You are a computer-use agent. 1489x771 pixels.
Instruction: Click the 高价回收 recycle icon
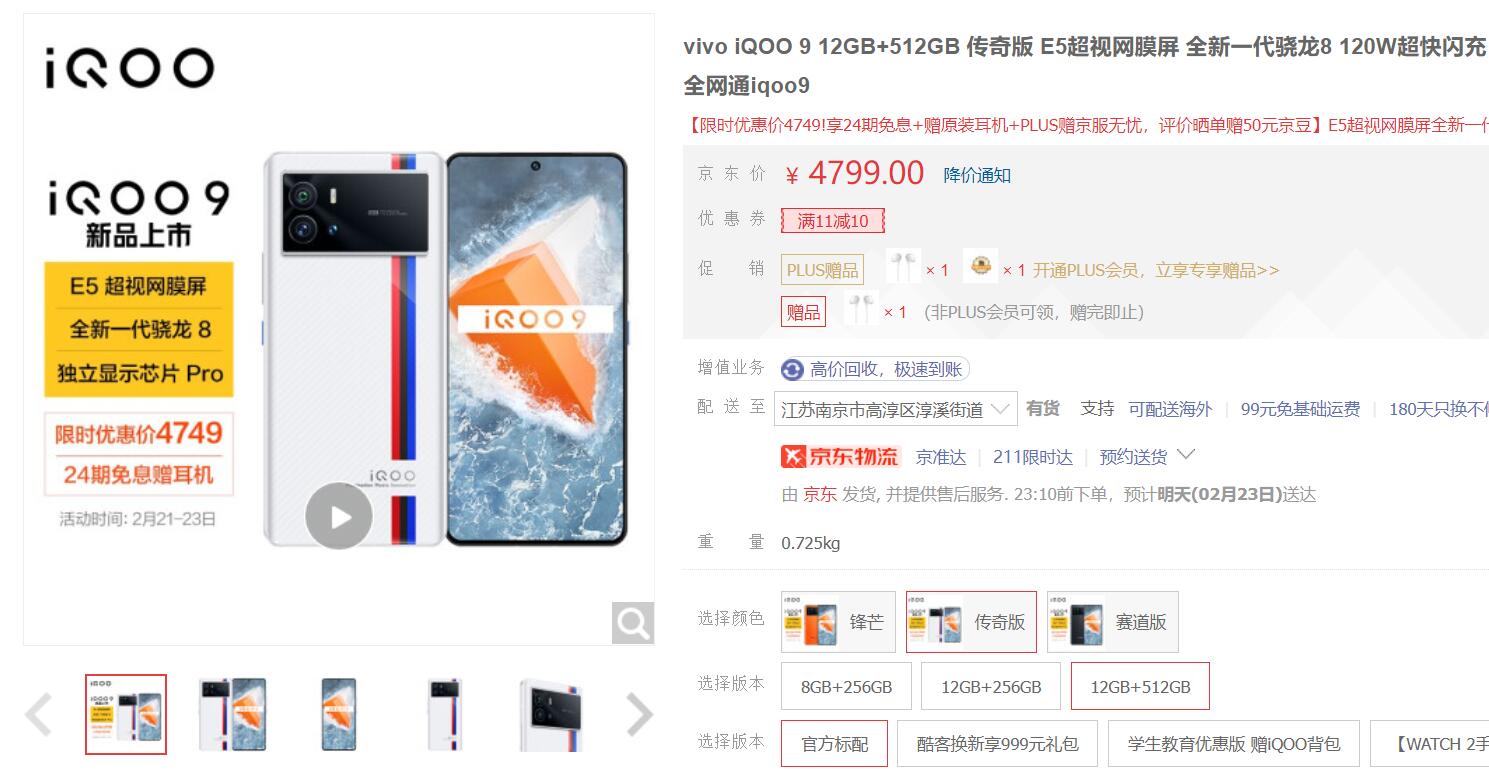point(792,370)
